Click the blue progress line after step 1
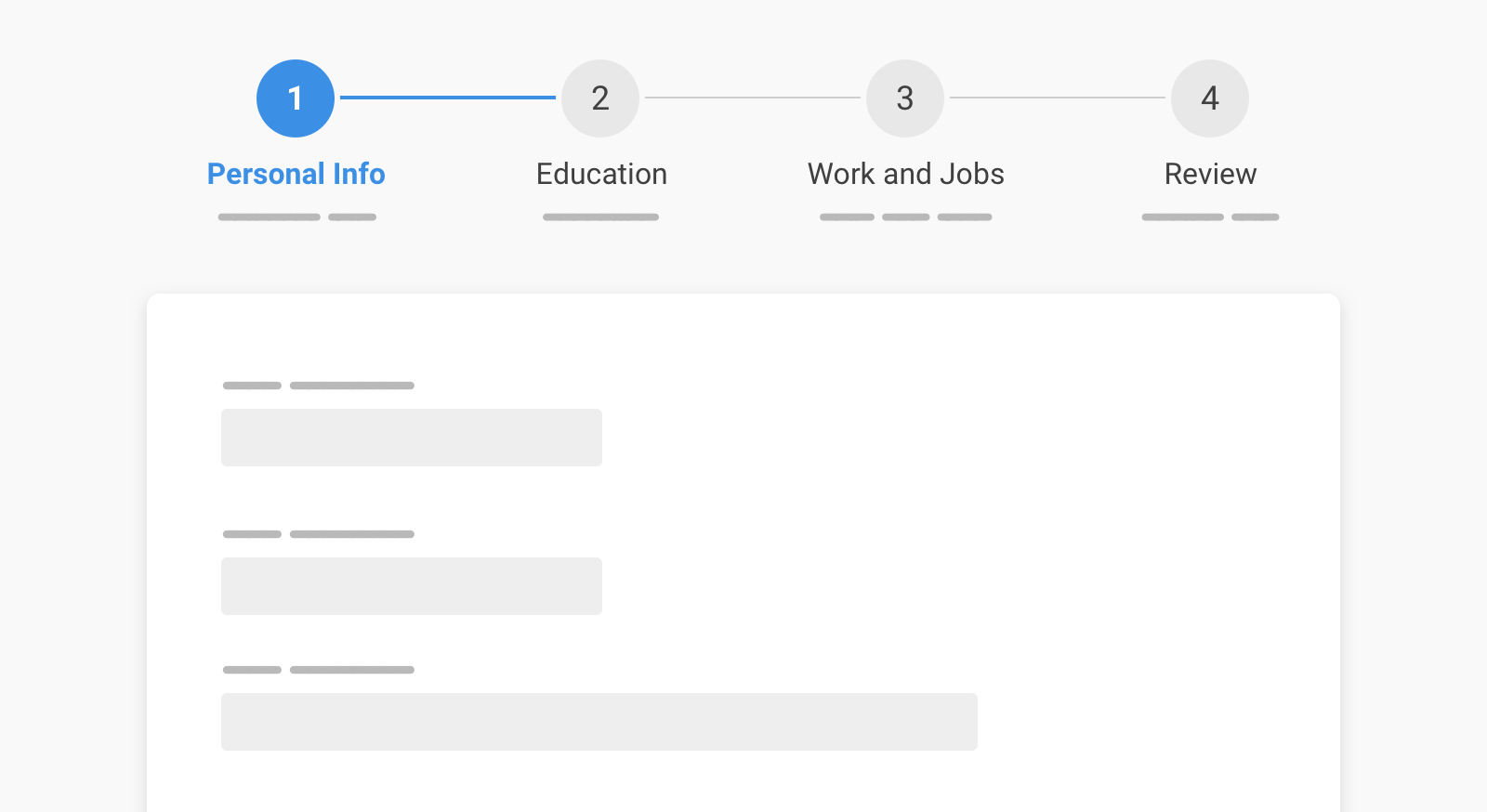 click(x=448, y=98)
